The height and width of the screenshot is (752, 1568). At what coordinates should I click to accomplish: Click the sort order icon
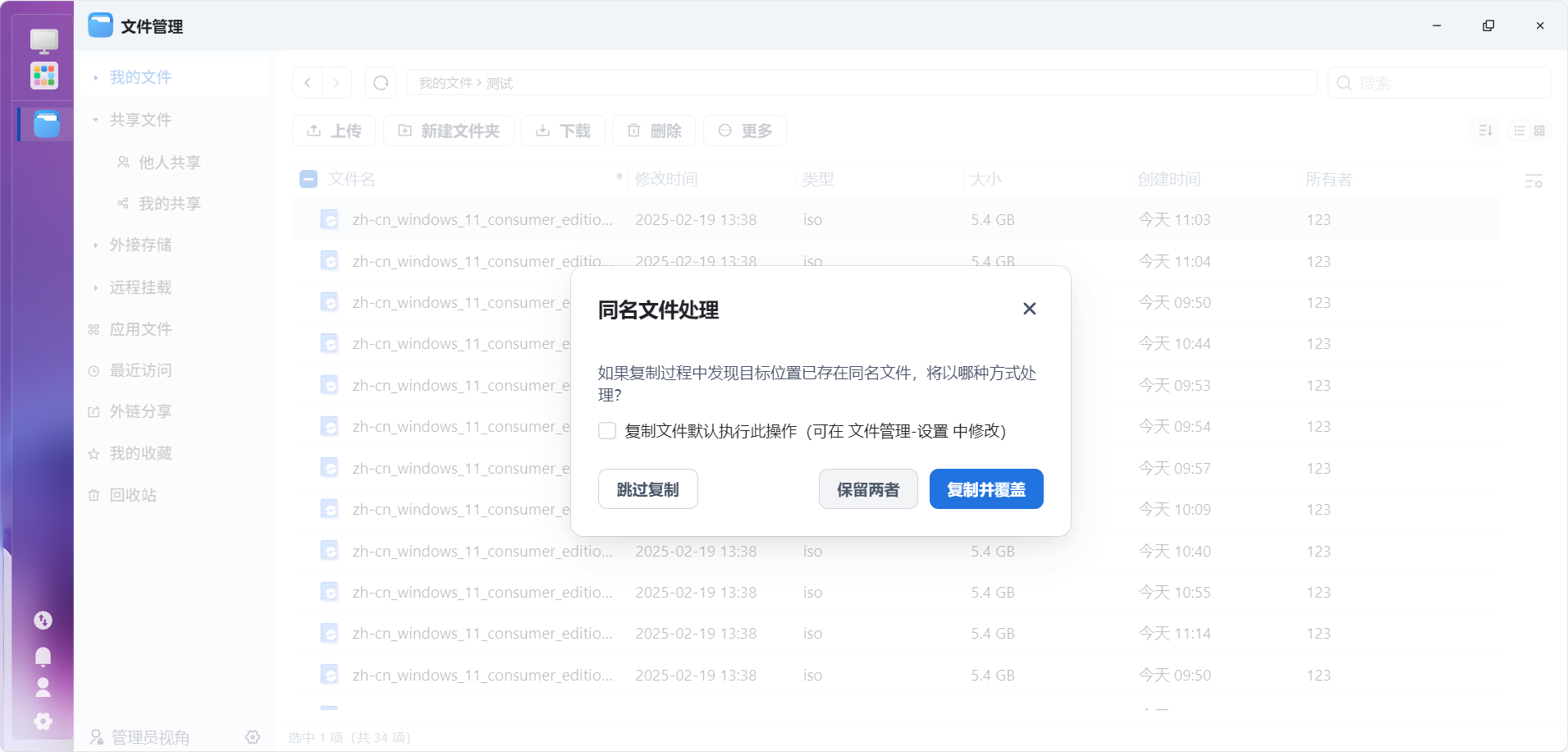[x=1485, y=131]
